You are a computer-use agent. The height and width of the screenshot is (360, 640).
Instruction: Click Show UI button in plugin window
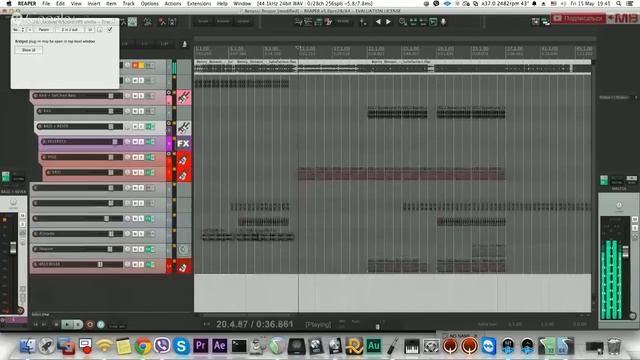pos(29,50)
